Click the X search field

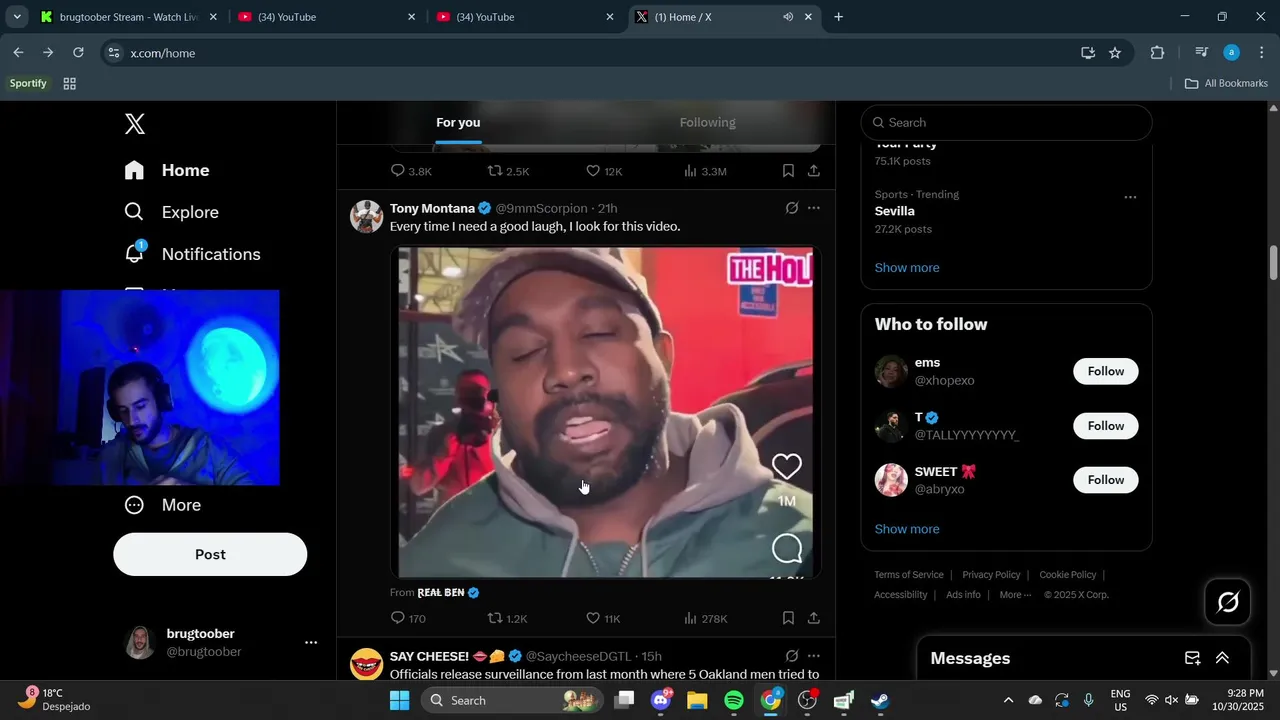point(1006,122)
